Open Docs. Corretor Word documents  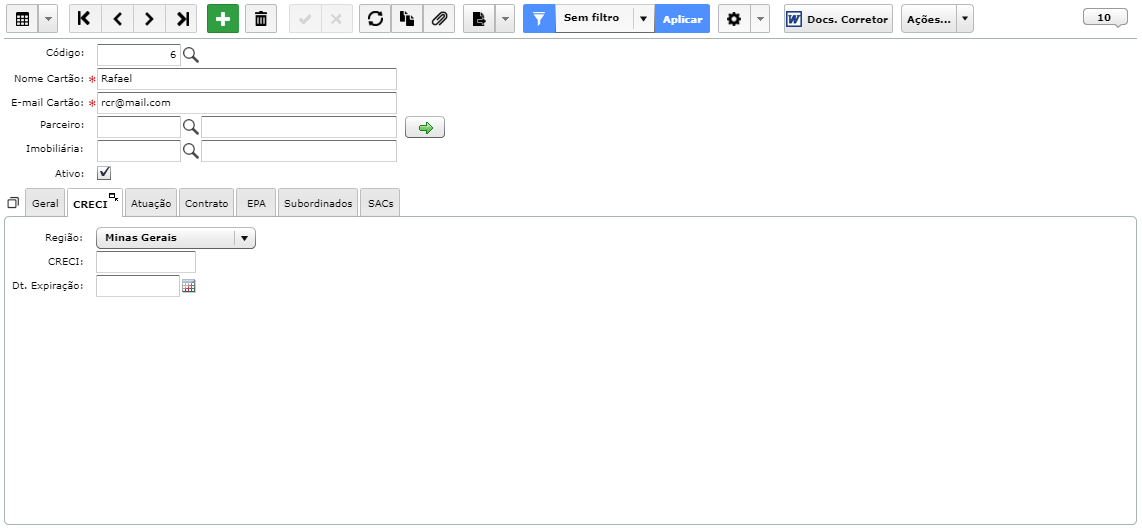838,20
